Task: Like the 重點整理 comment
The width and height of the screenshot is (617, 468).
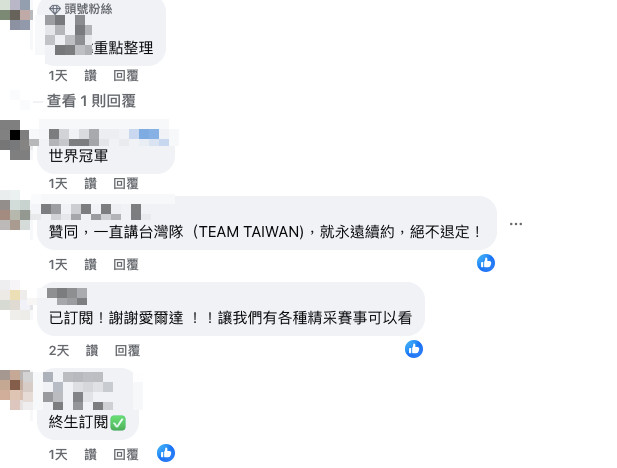Action: point(91,76)
